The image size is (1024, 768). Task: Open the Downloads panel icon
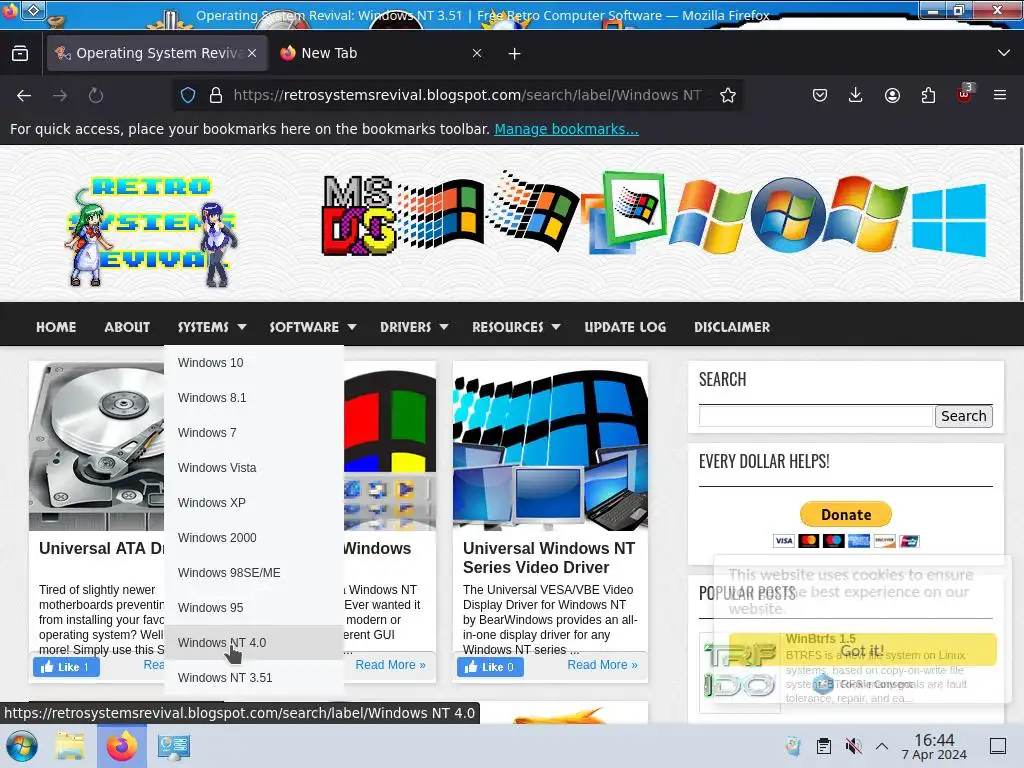tap(856, 95)
